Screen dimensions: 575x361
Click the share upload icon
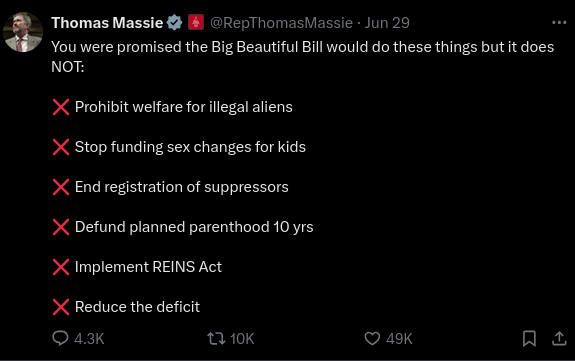point(559,338)
